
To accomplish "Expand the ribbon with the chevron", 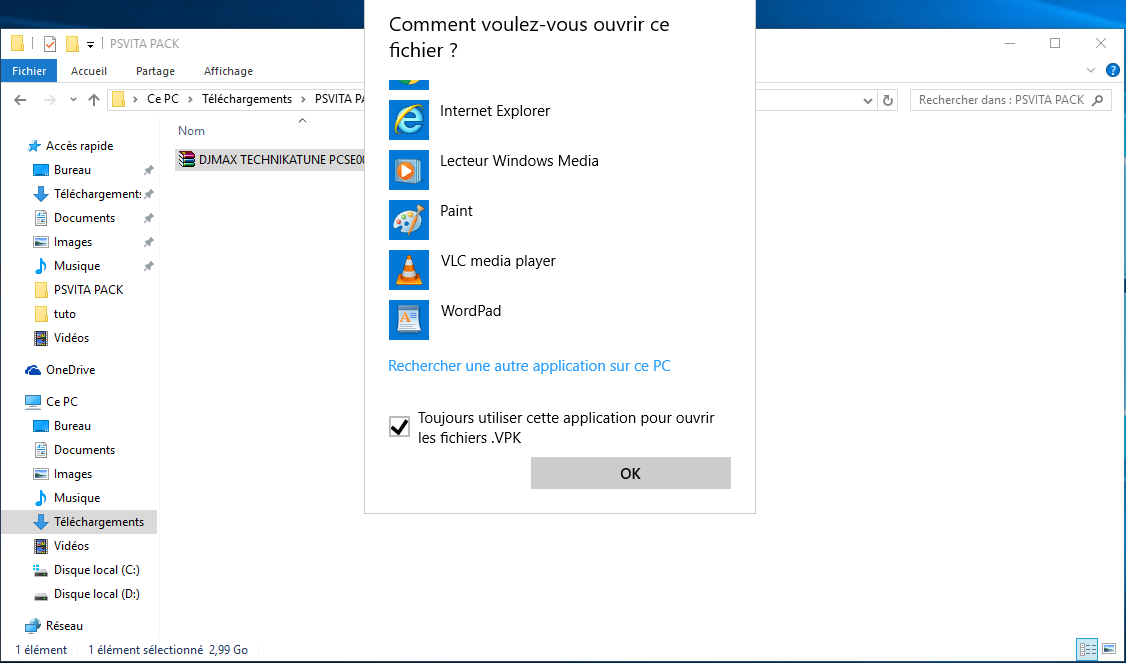I will point(1091,70).
